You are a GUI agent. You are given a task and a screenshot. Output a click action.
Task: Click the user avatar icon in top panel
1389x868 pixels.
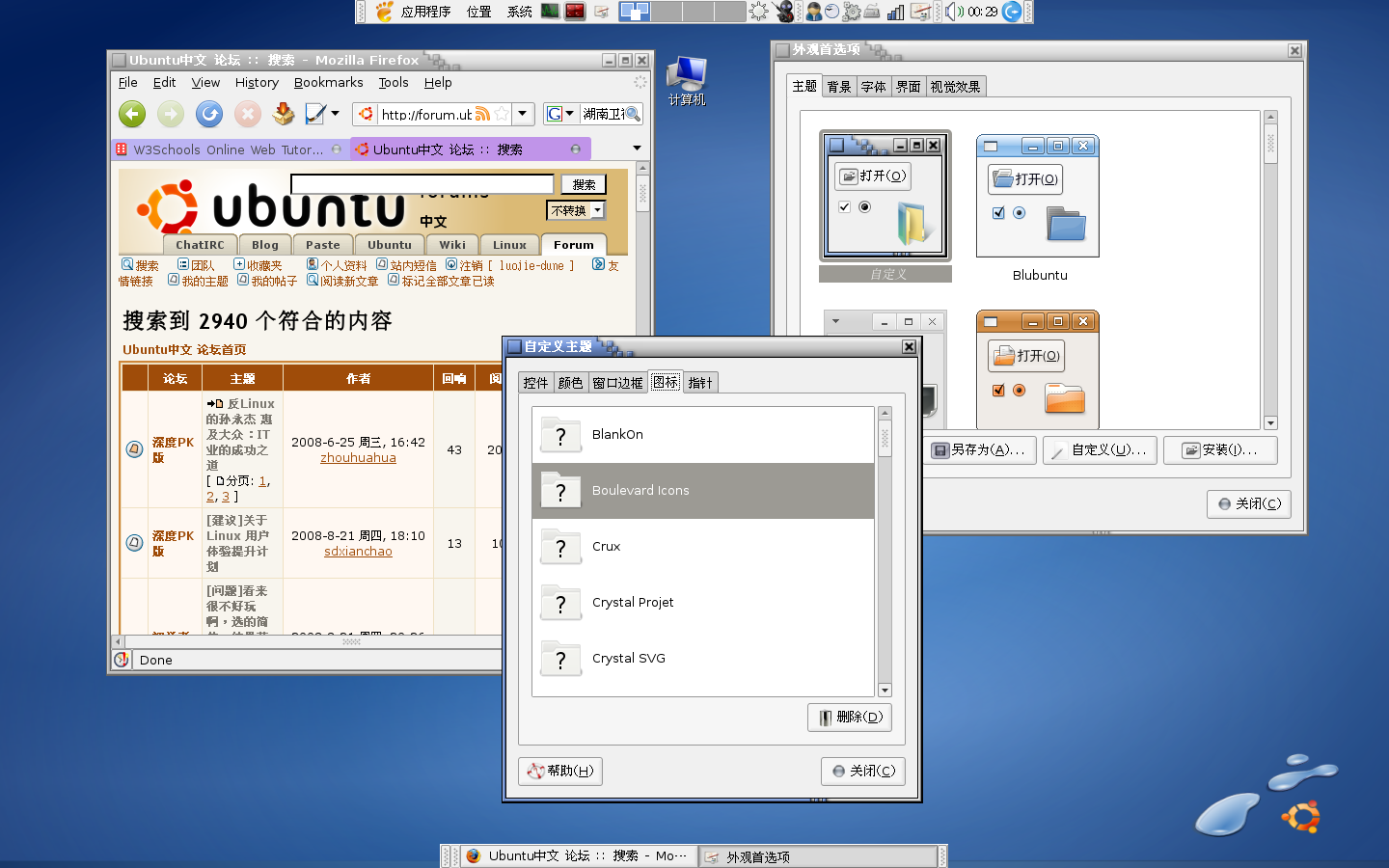[x=814, y=12]
